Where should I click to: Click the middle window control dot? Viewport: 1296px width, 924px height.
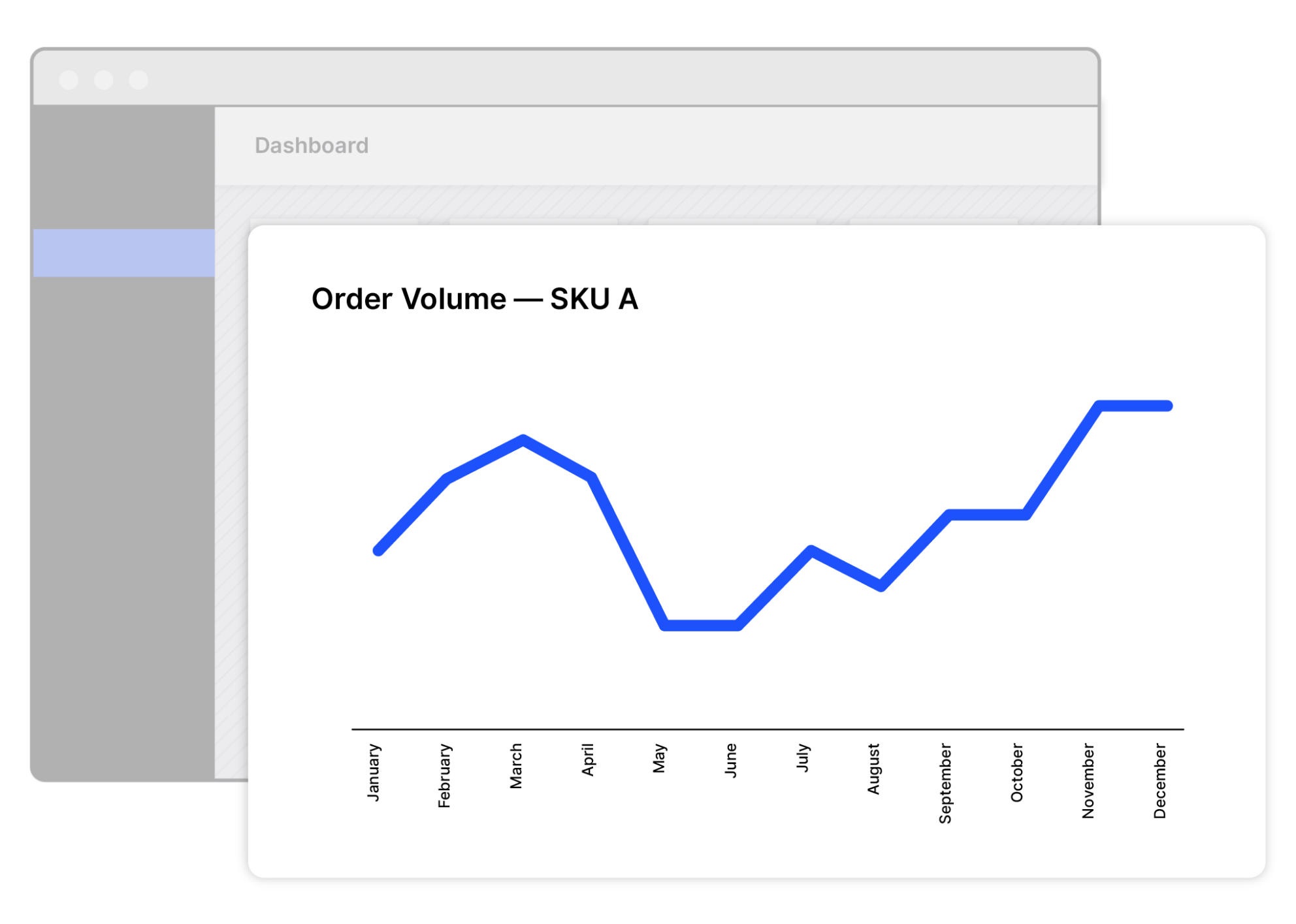[x=103, y=80]
